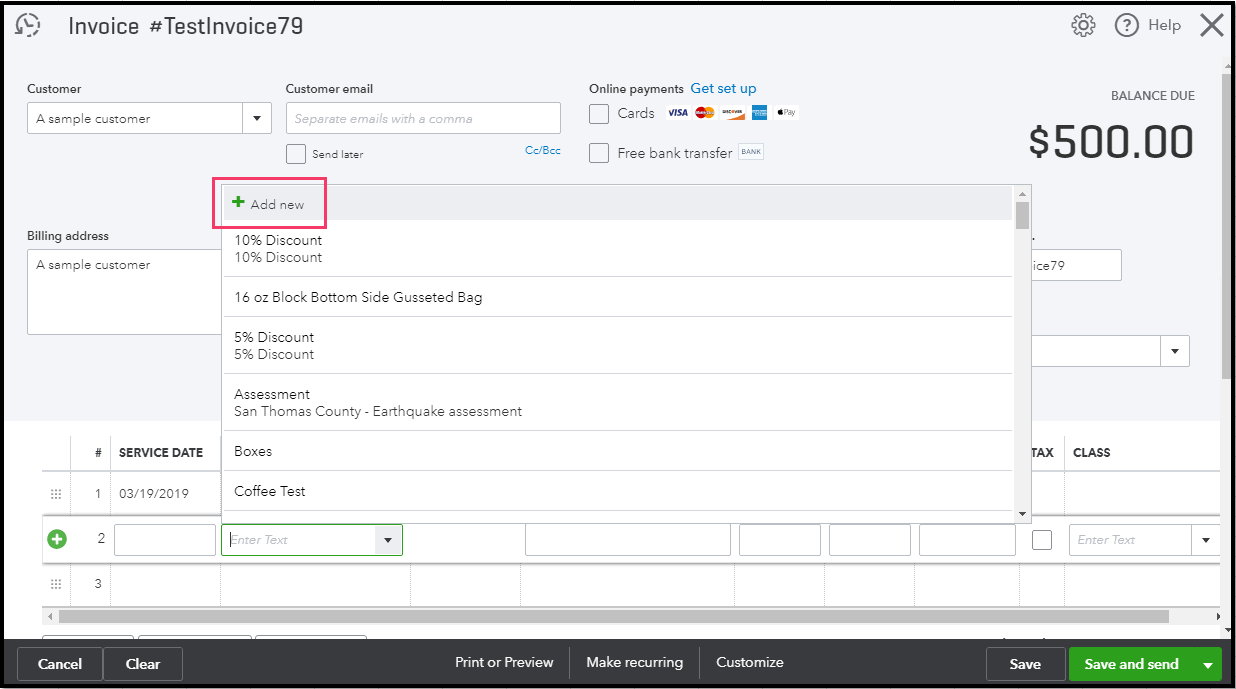Open the Customer dropdown arrow
Viewport: 1236px width, 689px height.
click(x=257, y=117)
